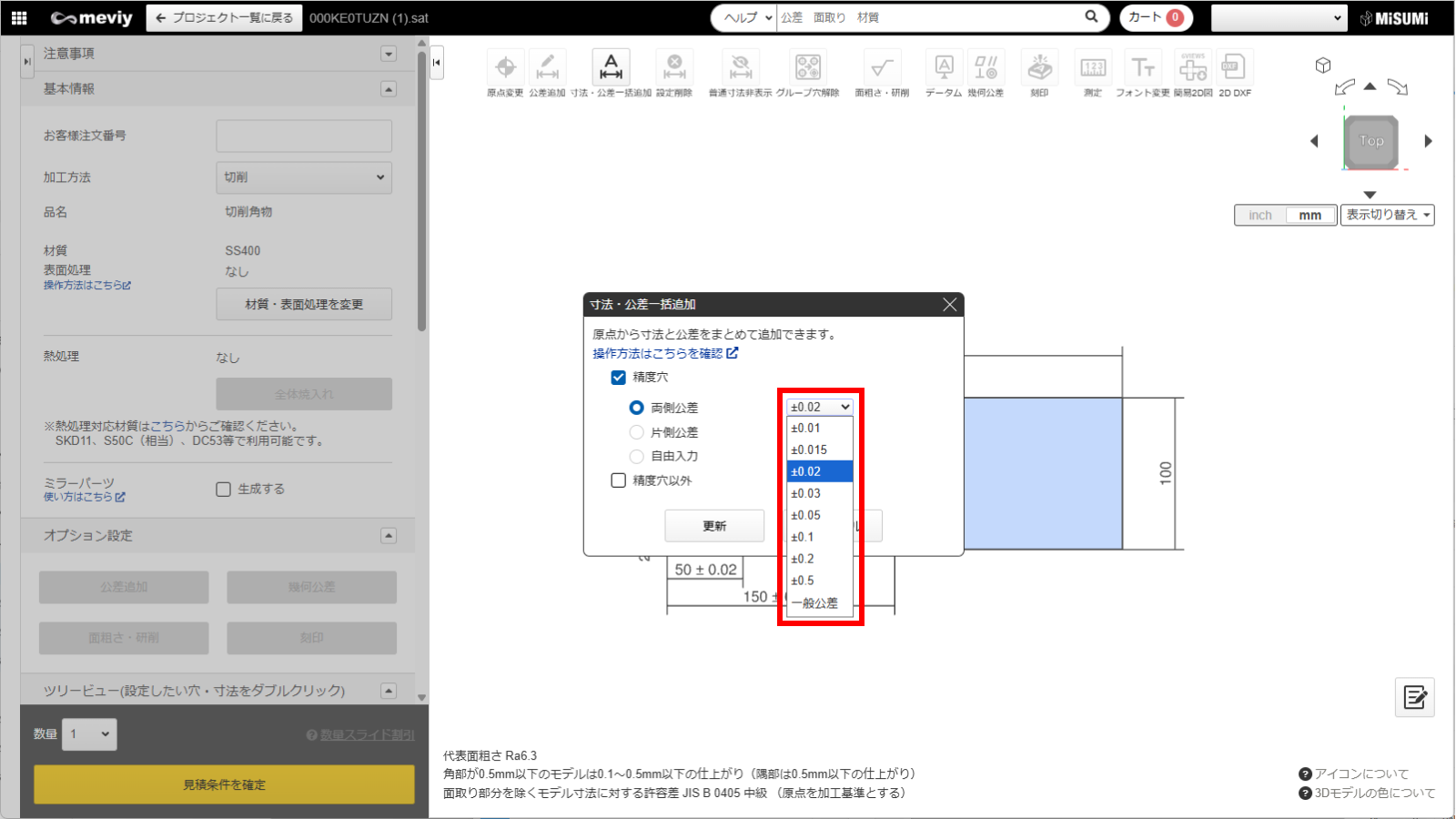
Task: Select 一般公差 in the tolerance list
Action: tap(814, 602)
